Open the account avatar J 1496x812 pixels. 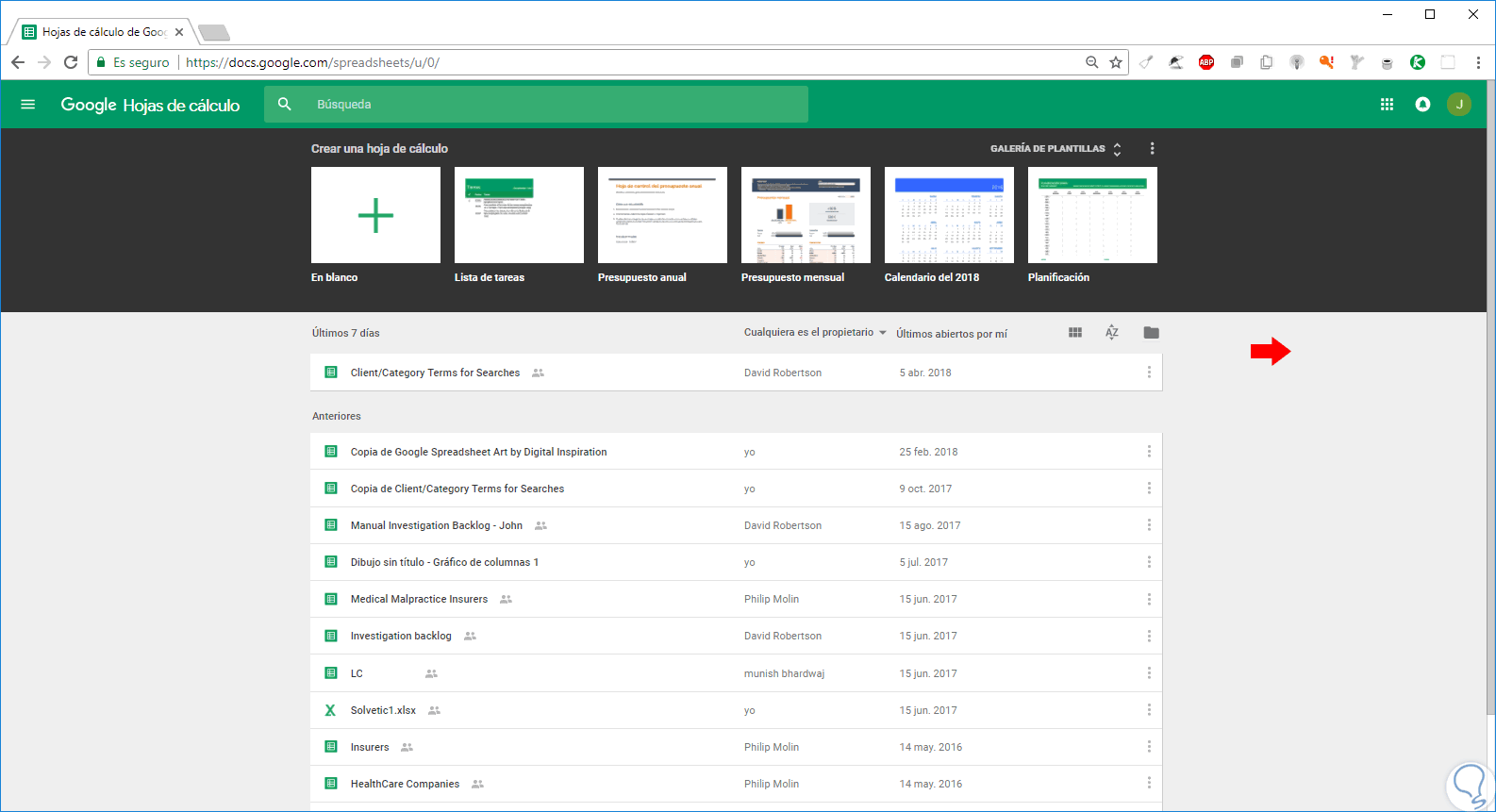(1458, 105)
